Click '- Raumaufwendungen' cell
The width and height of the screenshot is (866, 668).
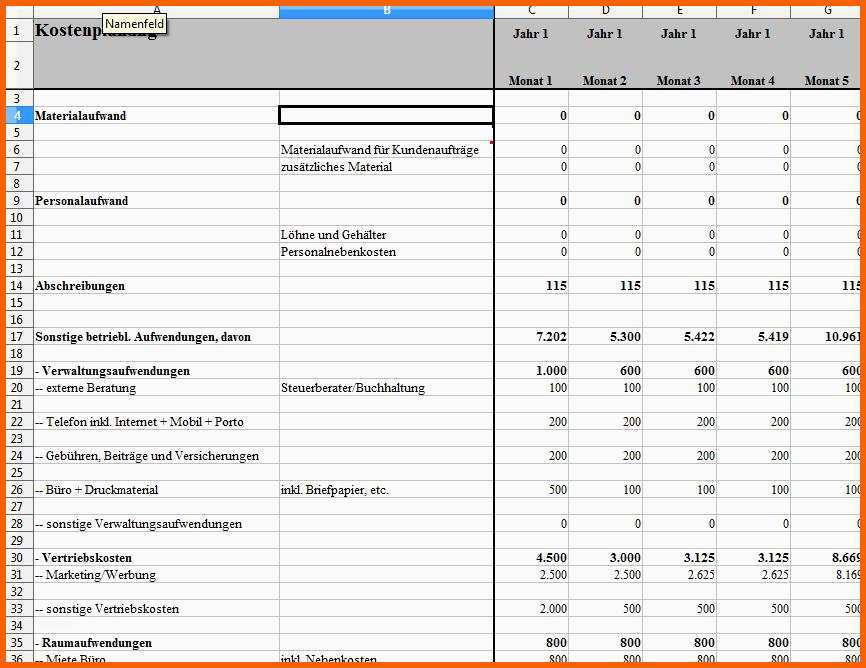coord(156,643)
